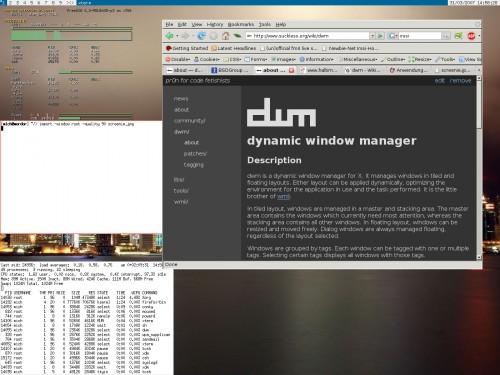The width and height of the screenshot is (500, 375).
Task: Open the wmii/ sidebar link
Action: [x=181, y=202]
